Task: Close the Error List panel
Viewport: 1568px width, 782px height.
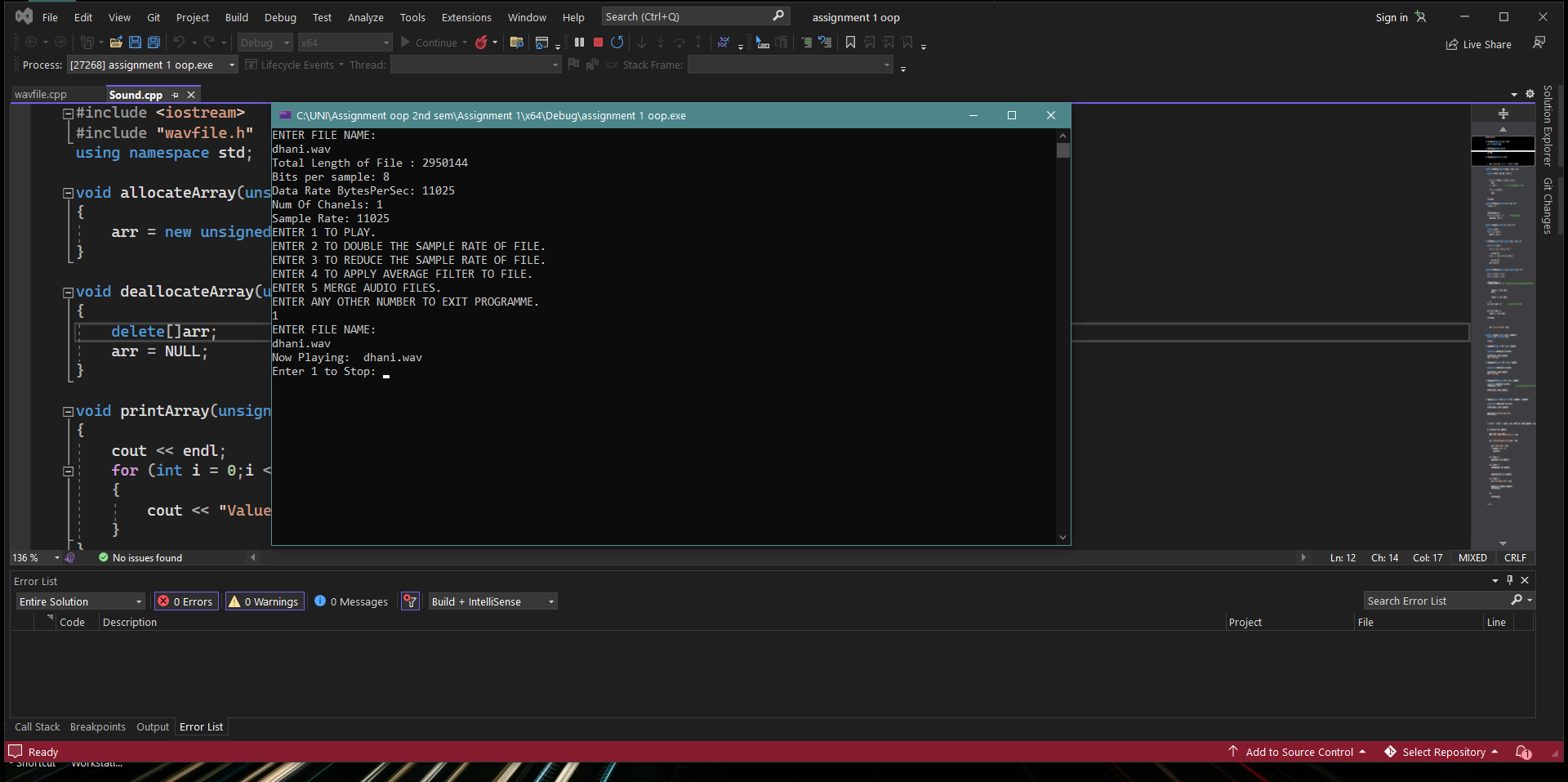Action: point(1525,580)
